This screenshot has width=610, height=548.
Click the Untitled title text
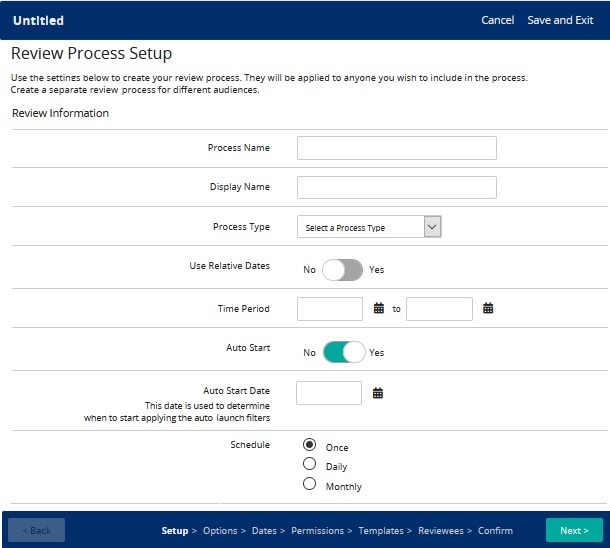point(38,20)
